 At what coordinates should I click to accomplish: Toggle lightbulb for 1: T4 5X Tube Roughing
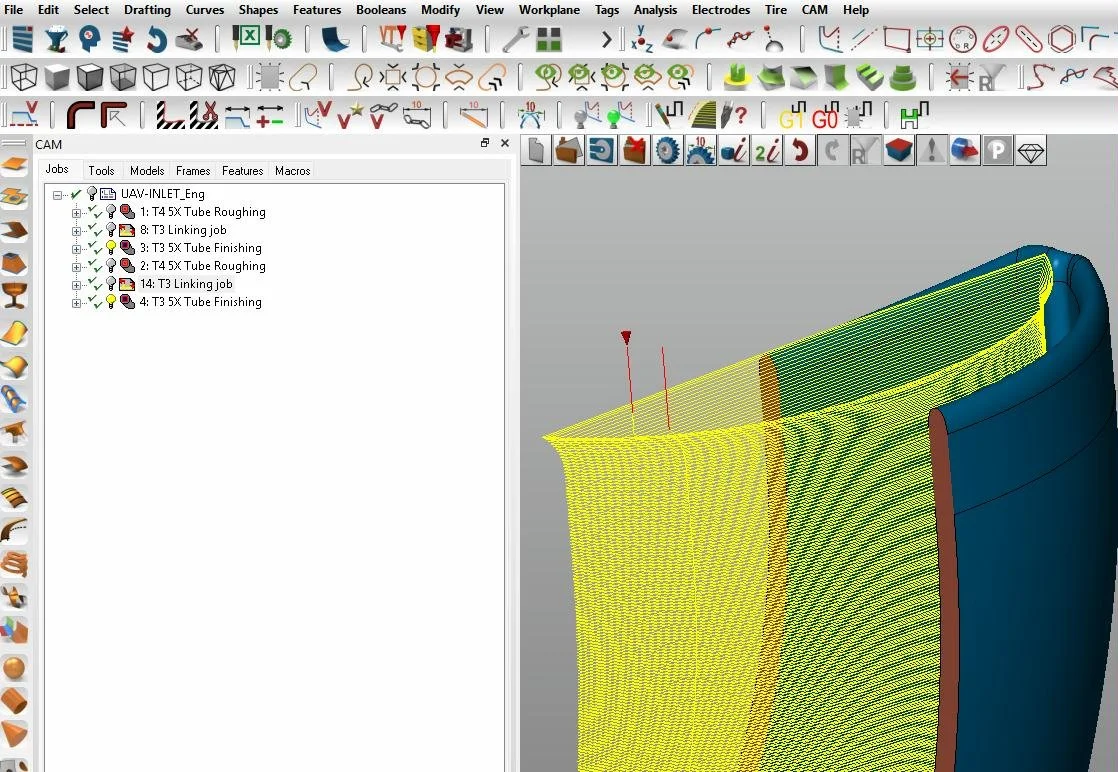pos(111,211)
